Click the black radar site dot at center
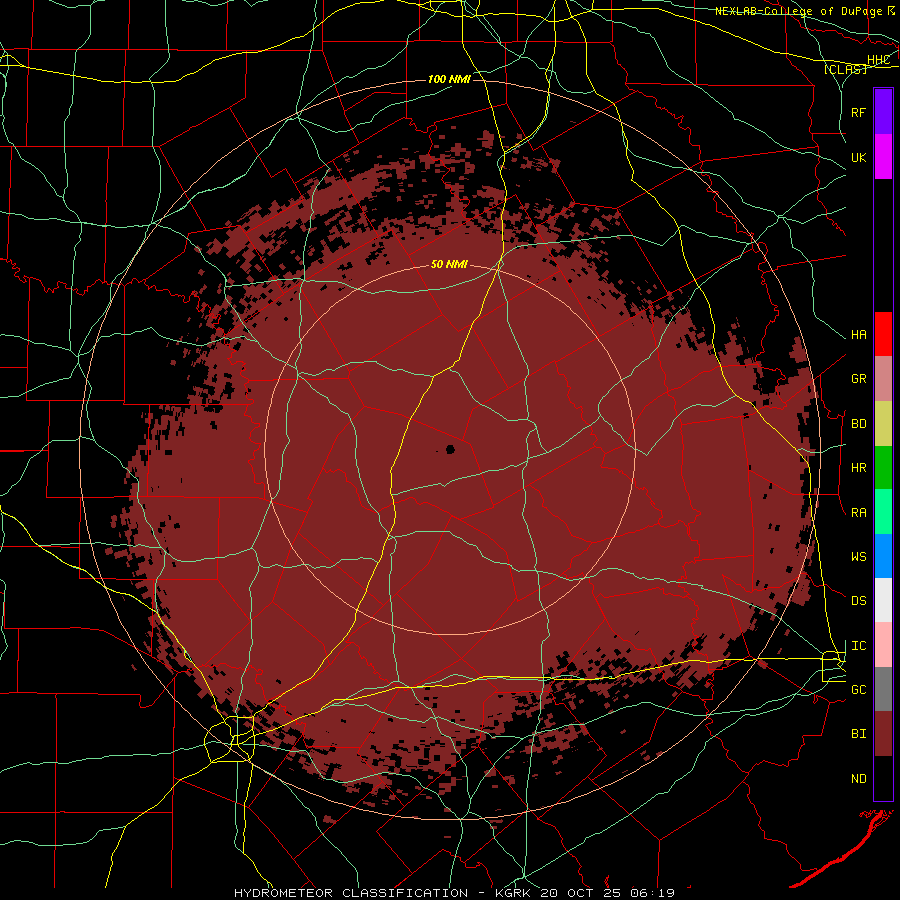The width and height of the screenshot is (900, 900). click(x=450, y=449)
